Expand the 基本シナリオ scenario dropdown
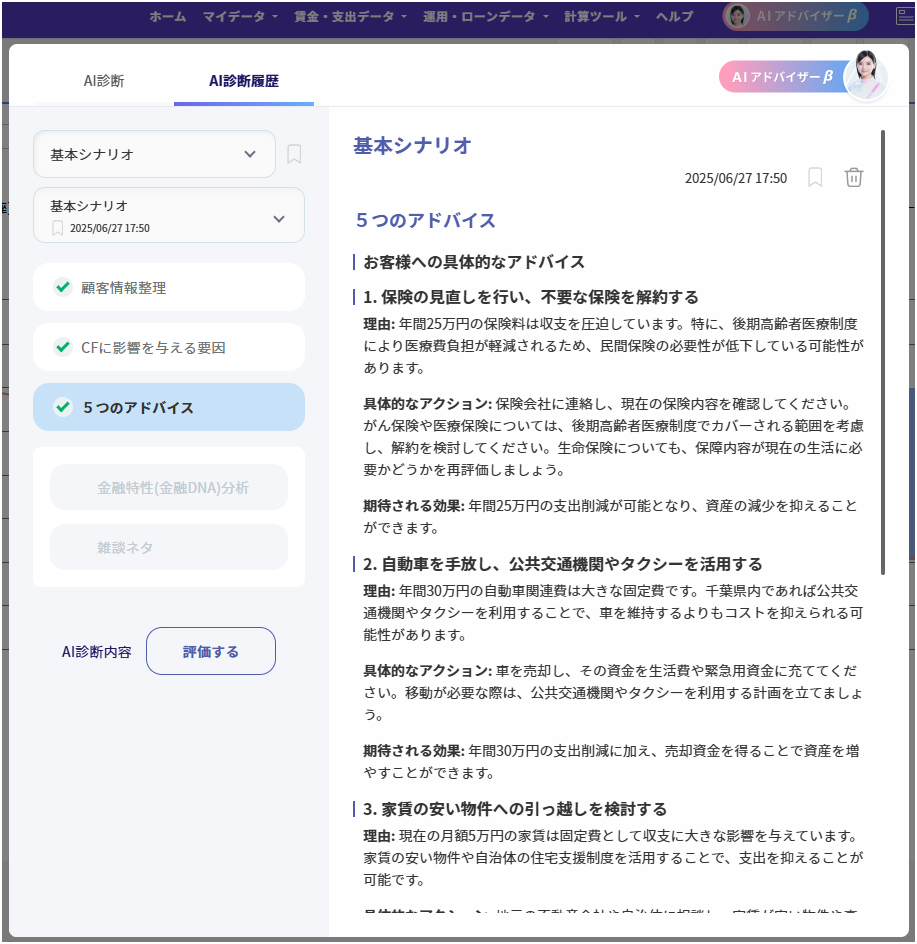This screenshot has width=917, height=944. (154, 154)
